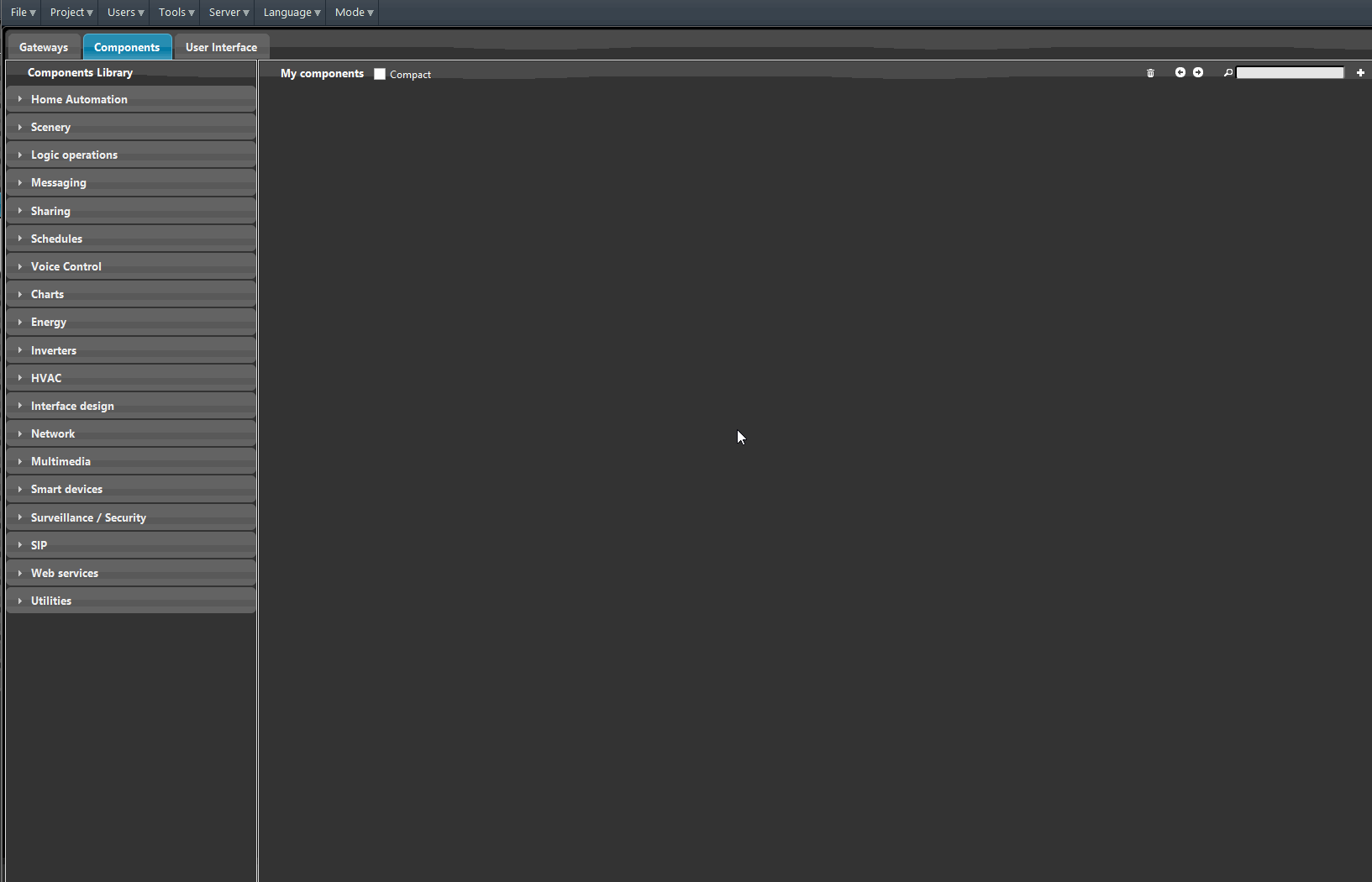
Task: Open the SIP library section
Action: tap(131, 545)
